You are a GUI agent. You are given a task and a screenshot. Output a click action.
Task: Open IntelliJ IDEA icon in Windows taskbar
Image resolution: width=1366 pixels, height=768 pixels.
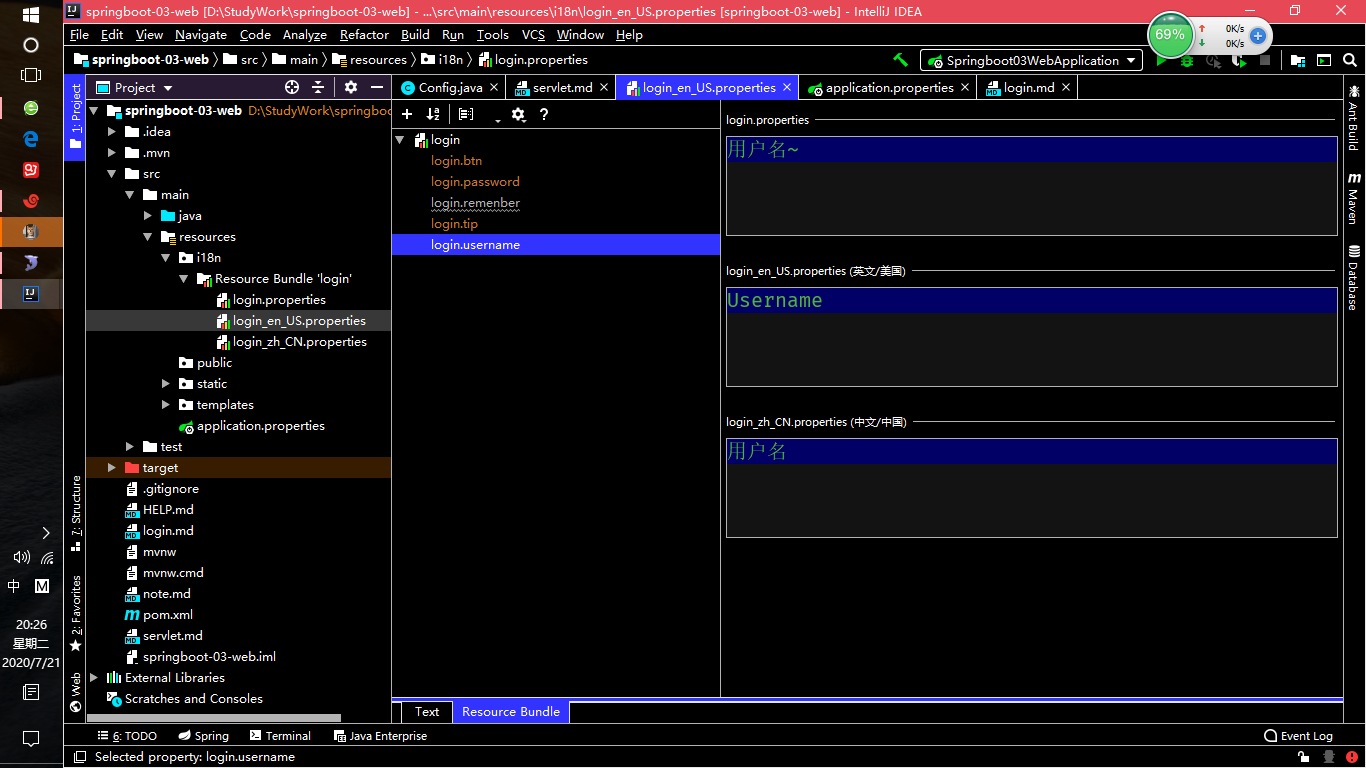point(31,293)
